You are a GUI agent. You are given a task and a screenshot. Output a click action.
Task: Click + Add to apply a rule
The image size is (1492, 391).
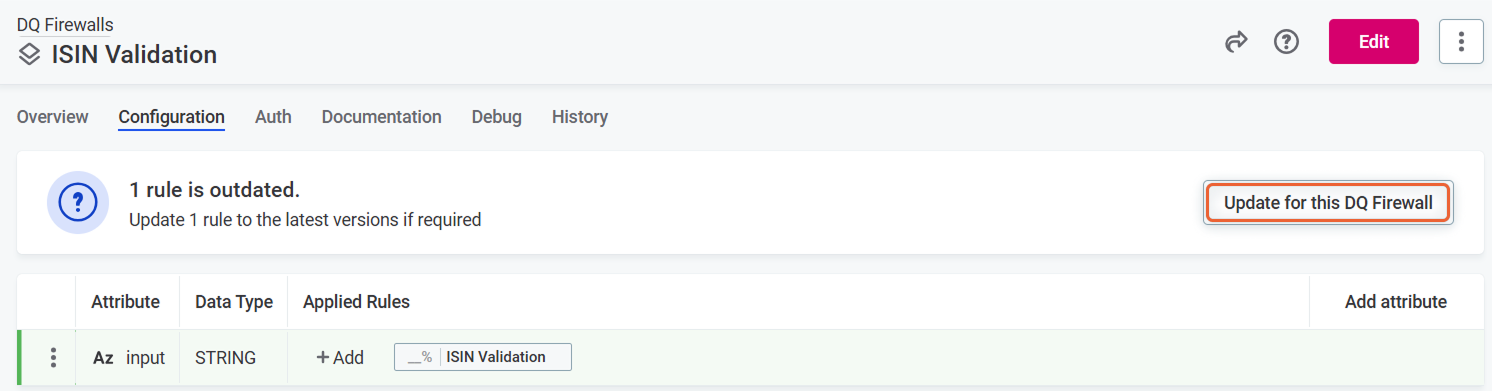[x=340, y=358]
